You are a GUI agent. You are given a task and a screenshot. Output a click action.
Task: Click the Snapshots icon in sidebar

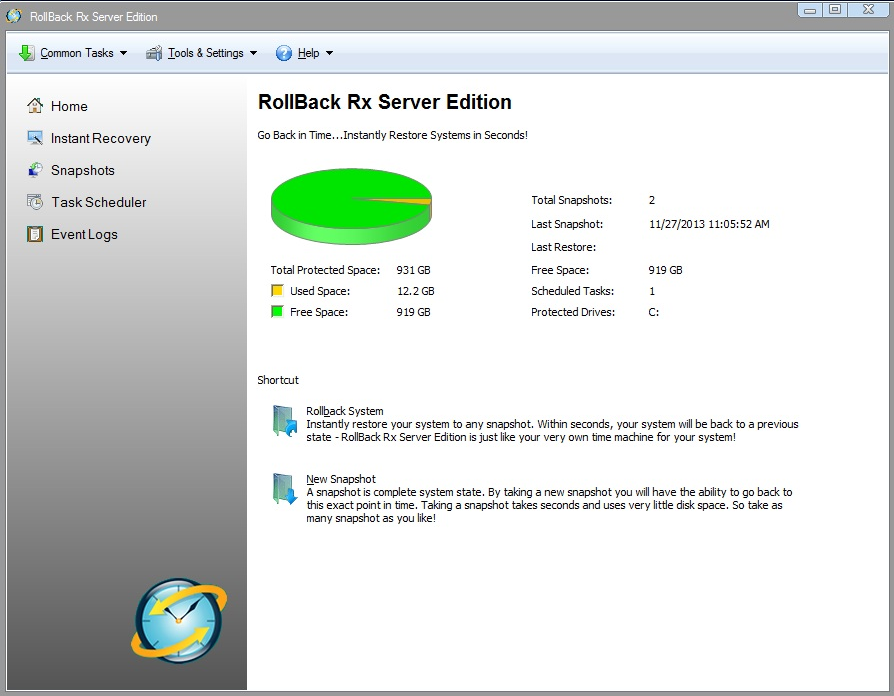click(35, 169)
